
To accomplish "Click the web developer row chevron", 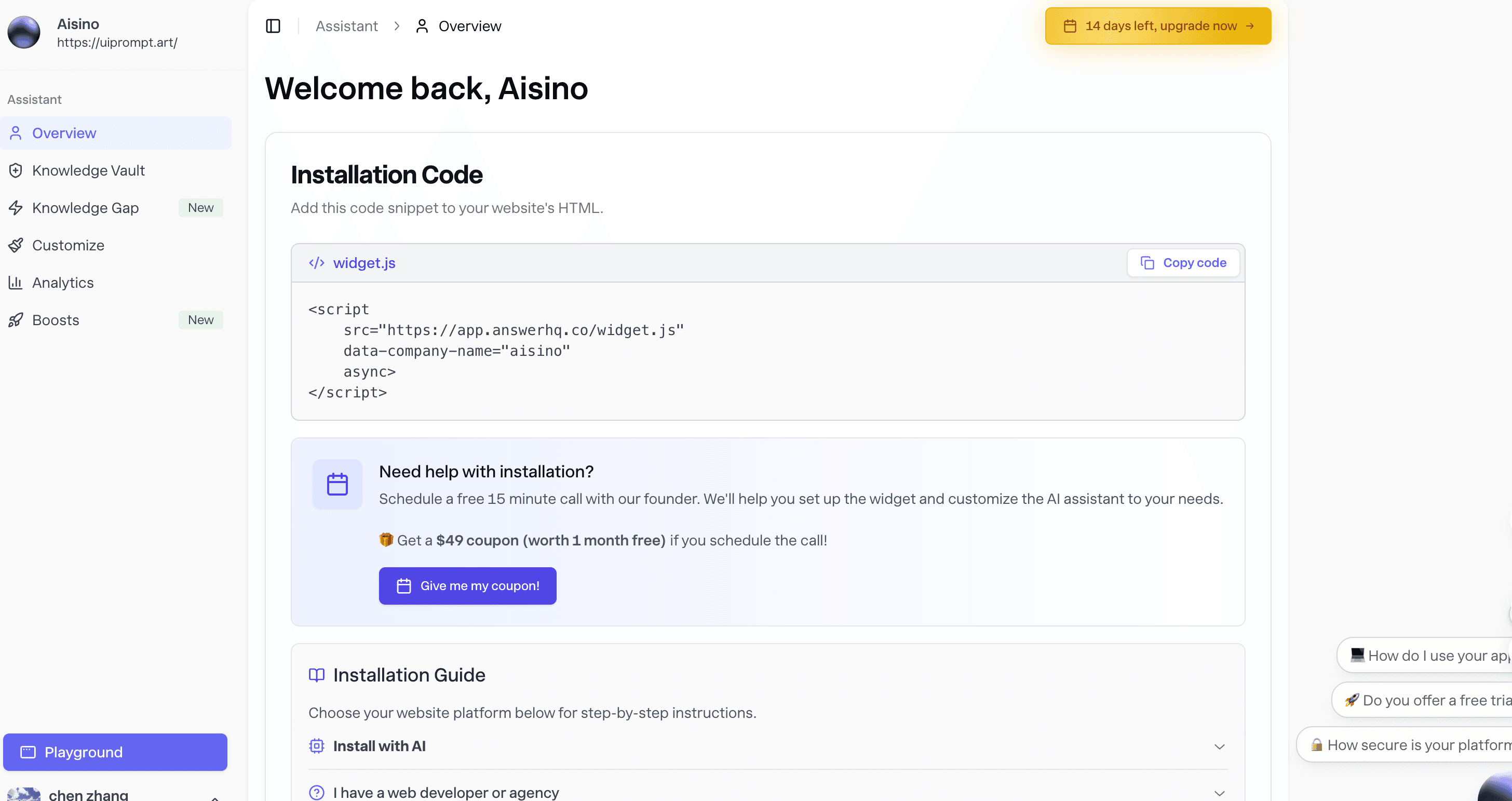I will 1219,793.
